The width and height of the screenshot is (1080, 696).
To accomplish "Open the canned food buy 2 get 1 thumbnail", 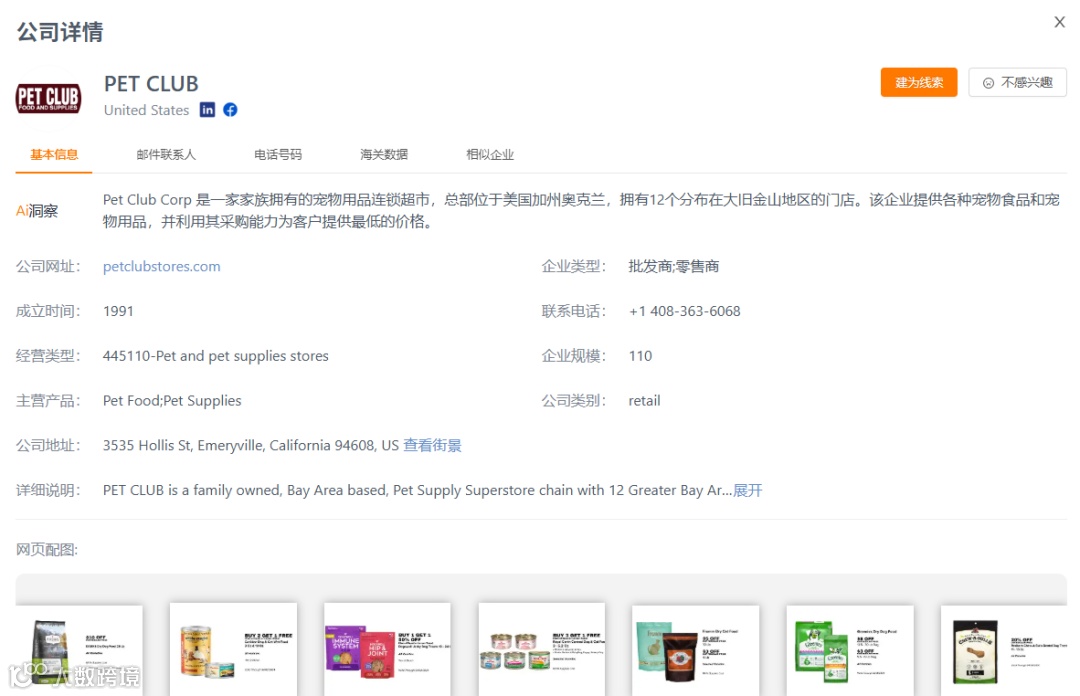I will 233,650.
